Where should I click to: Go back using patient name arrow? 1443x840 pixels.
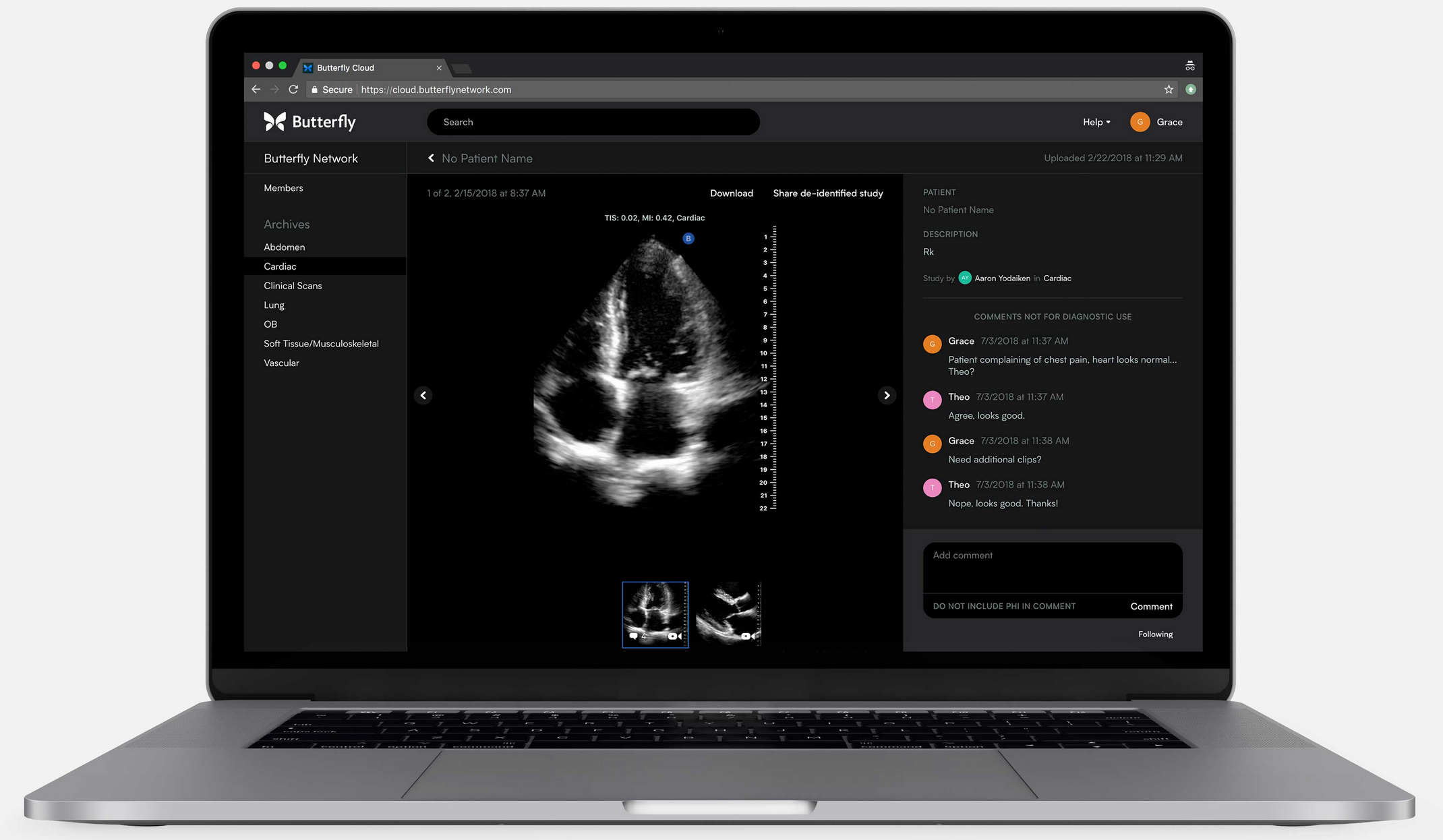pyautogui.click(x=432, y=158)
